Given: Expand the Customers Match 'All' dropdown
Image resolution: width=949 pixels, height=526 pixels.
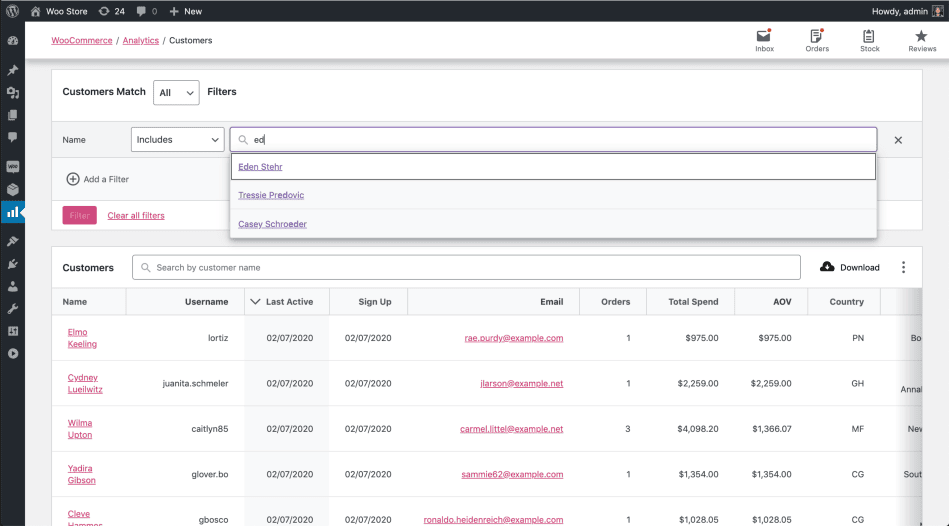Looking at the screenshot, I should pos(176,93).
